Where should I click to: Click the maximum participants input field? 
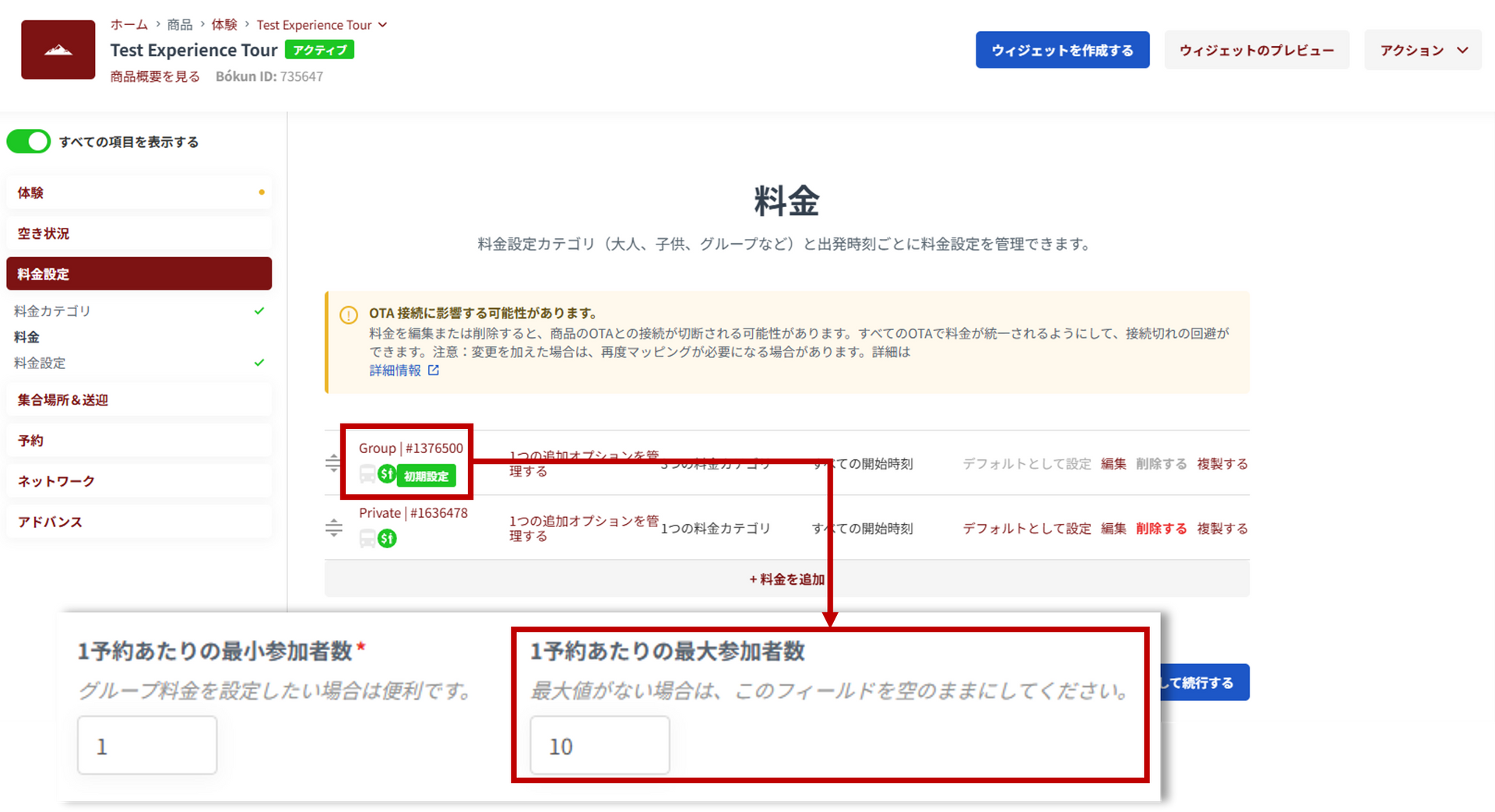pyautogui.click(x=599, y=746)
